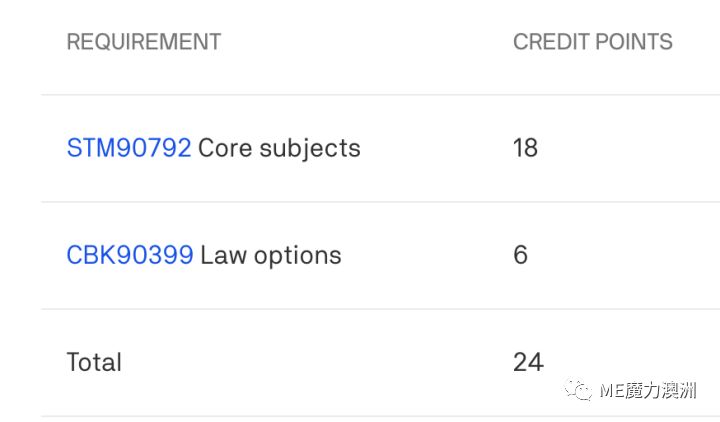Image resolution: width=720 pixels, height=422 pixels.
Task: Click the word options after Law
Action: [x=298, y=257]
